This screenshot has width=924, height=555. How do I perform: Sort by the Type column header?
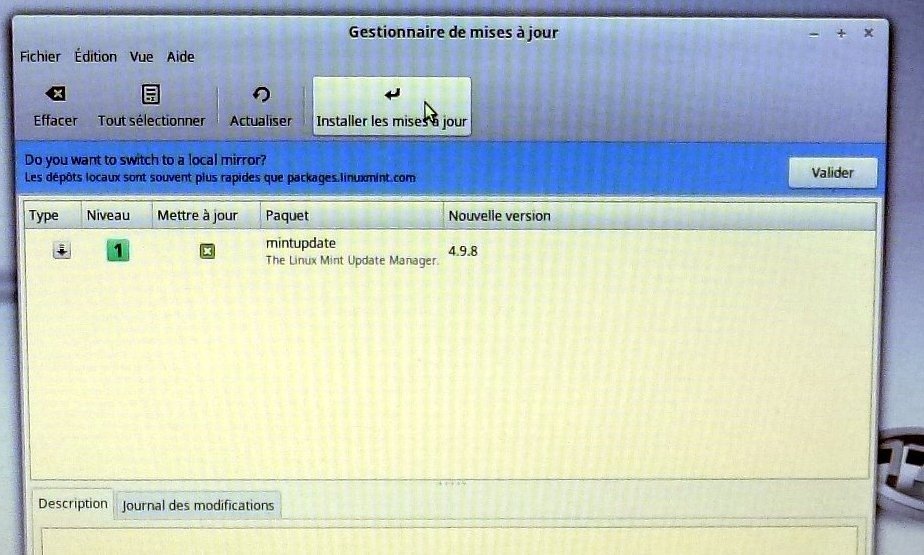tap(44, 215)
